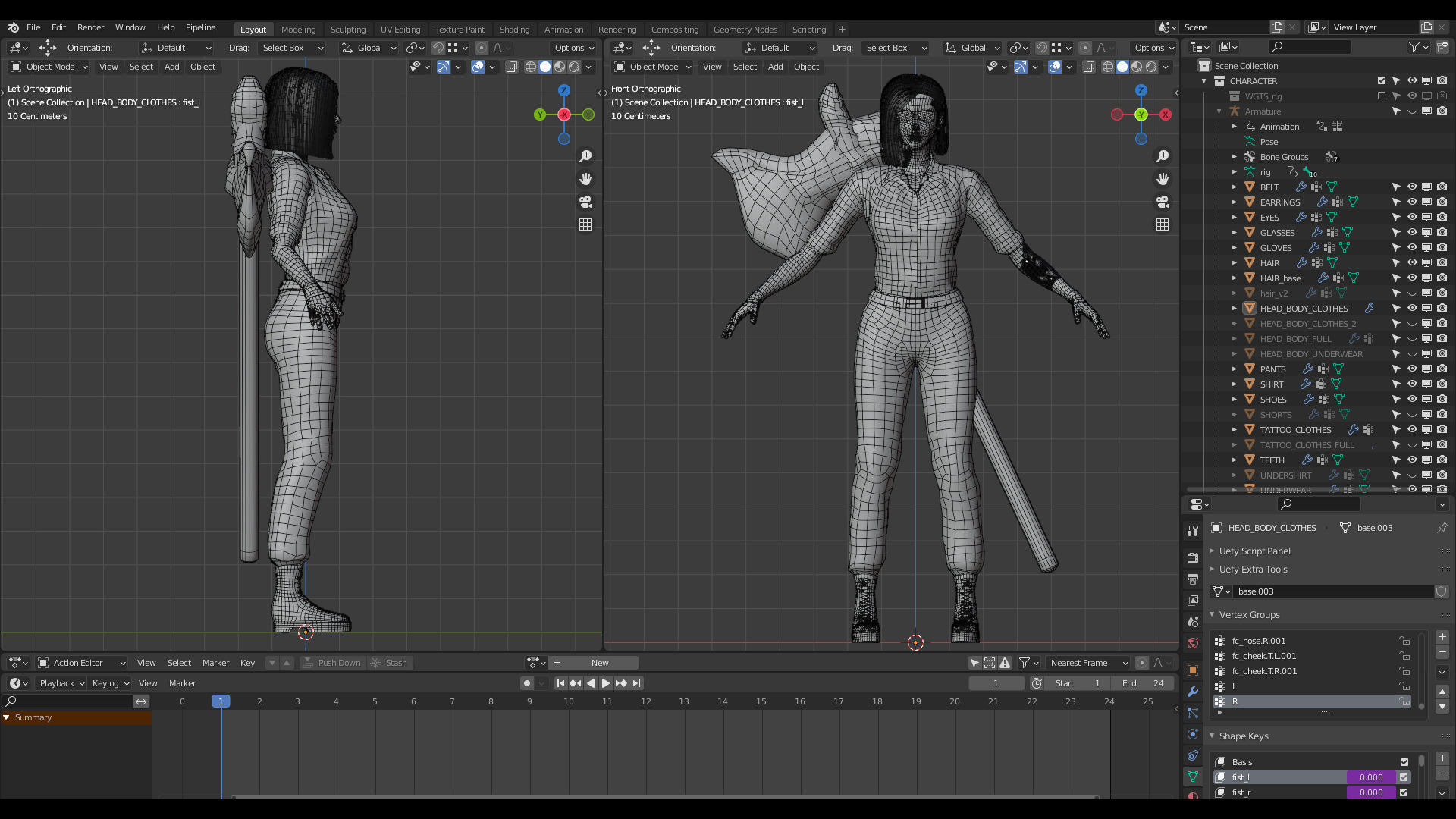Open Modifier properties wrench tab
This screenshot has width=1456, height=819.
click(1193, 692)
